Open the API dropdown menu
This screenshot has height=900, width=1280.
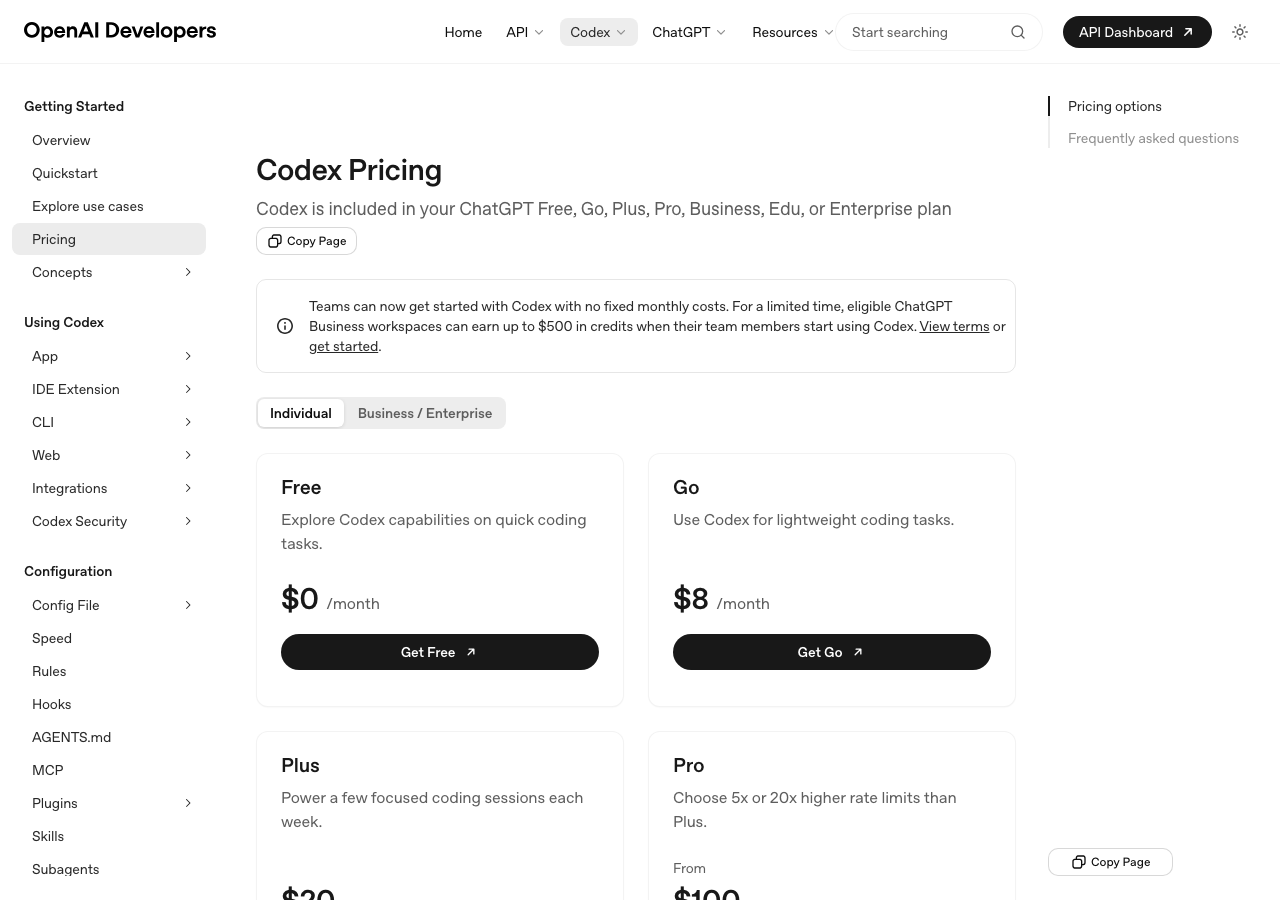(x=525, y=32)
